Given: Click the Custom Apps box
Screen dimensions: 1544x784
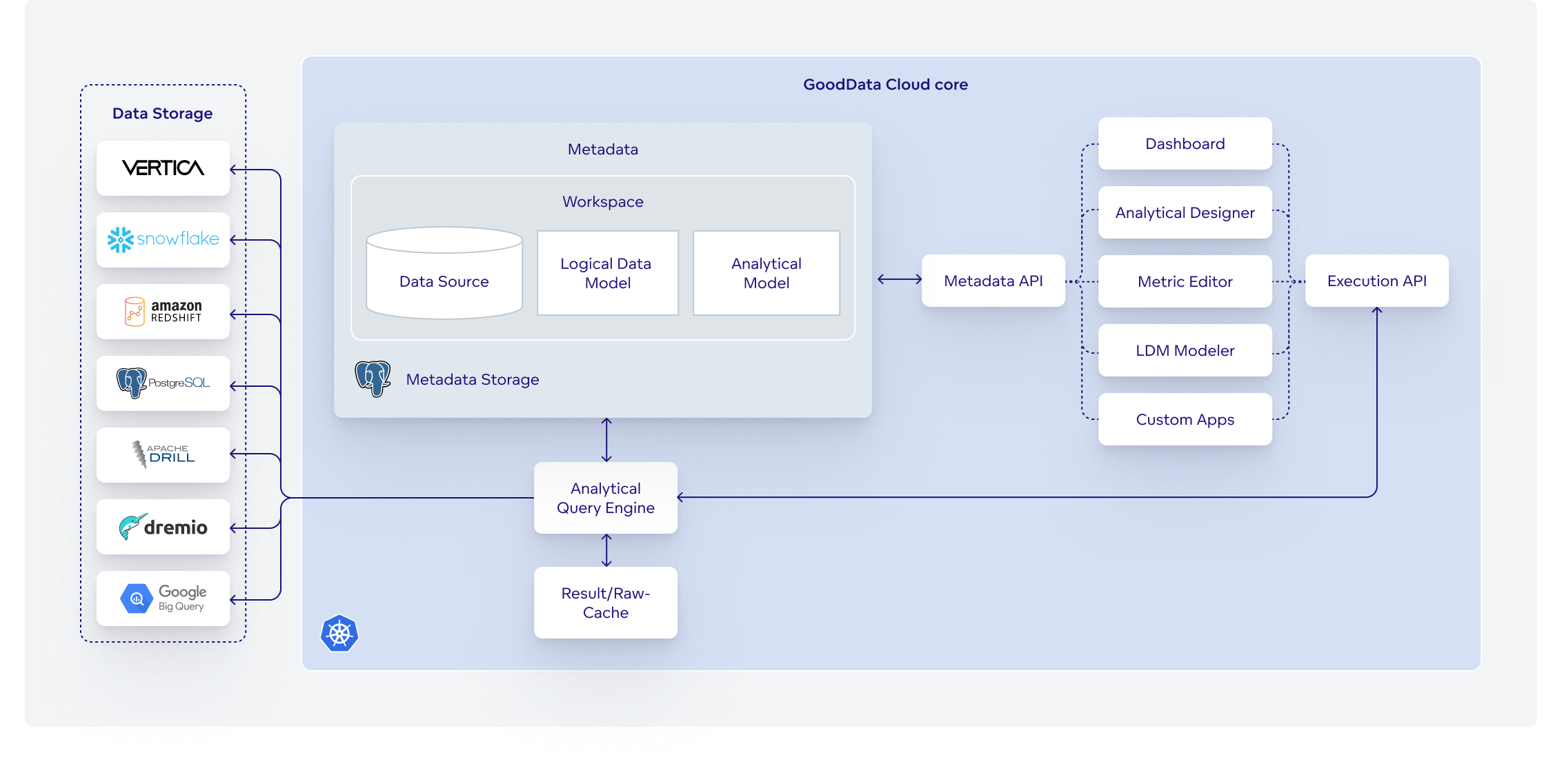Looking at the screenshot, I should pos(1185,419).
